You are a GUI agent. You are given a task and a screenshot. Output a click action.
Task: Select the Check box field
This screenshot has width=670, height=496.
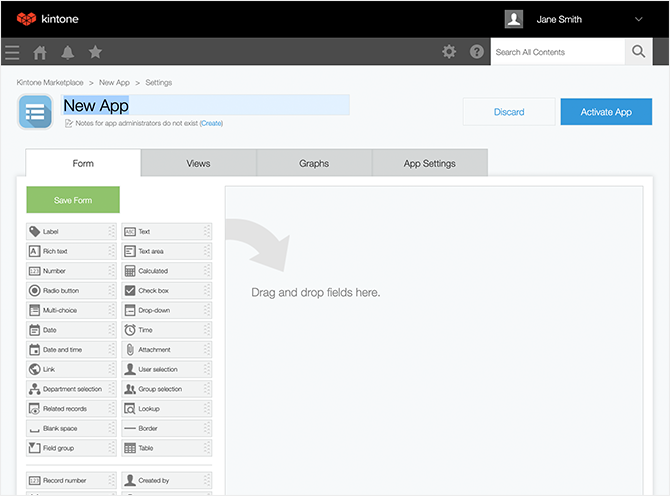point(167,291)
